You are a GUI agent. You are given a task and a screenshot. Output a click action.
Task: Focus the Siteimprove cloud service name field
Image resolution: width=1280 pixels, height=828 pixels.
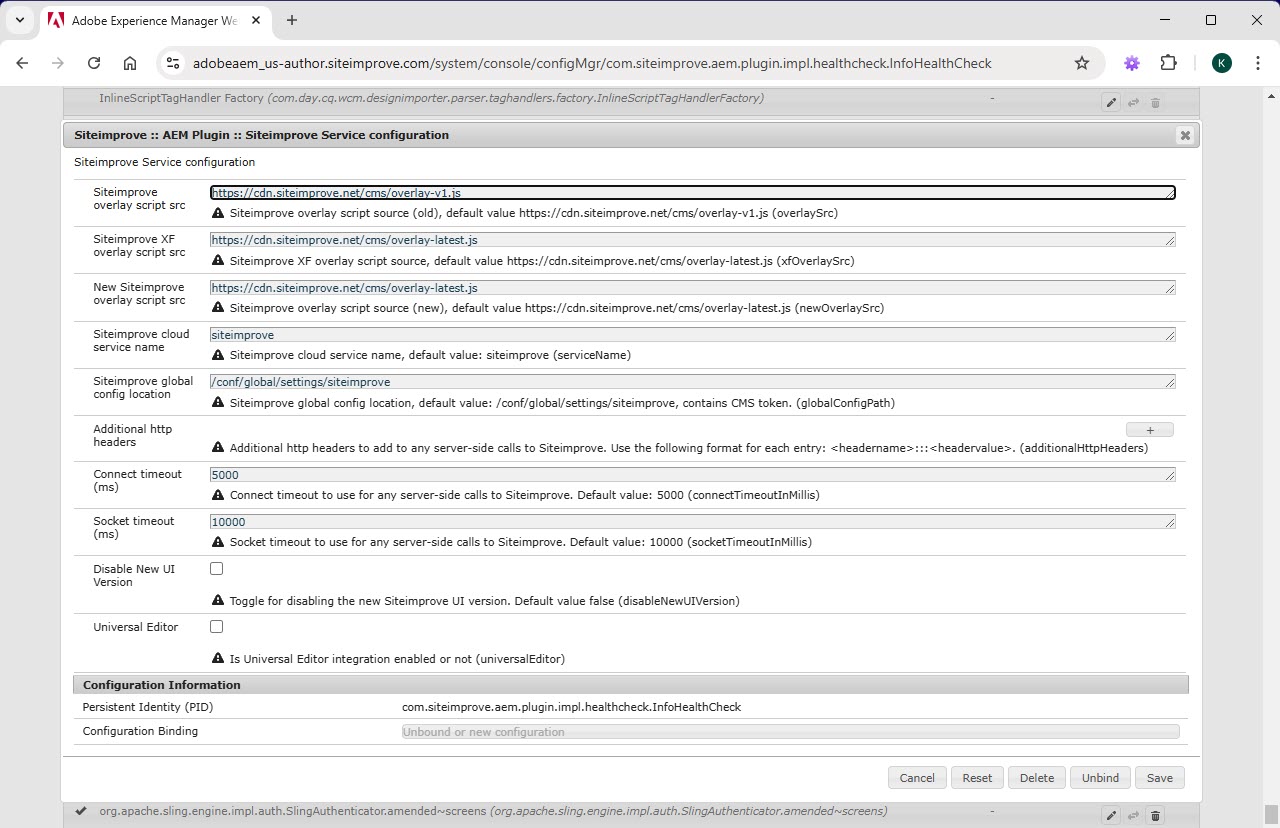pos(692,335)
